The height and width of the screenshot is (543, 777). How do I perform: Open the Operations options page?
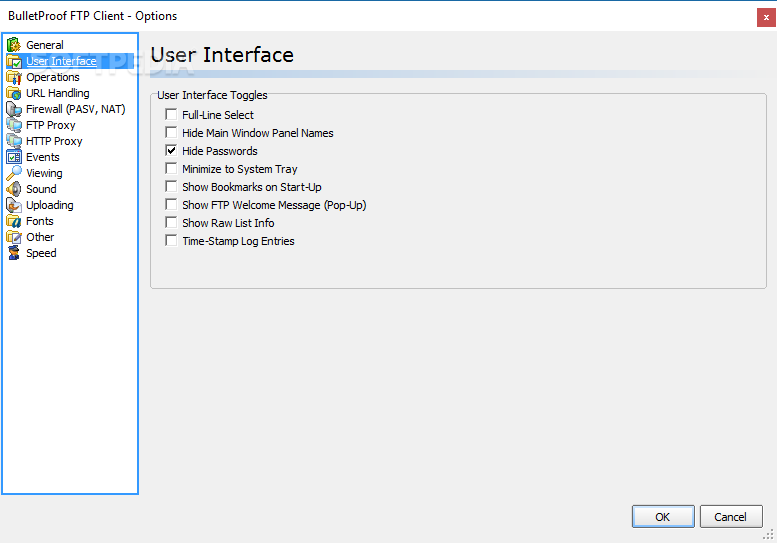click(53, 77)
